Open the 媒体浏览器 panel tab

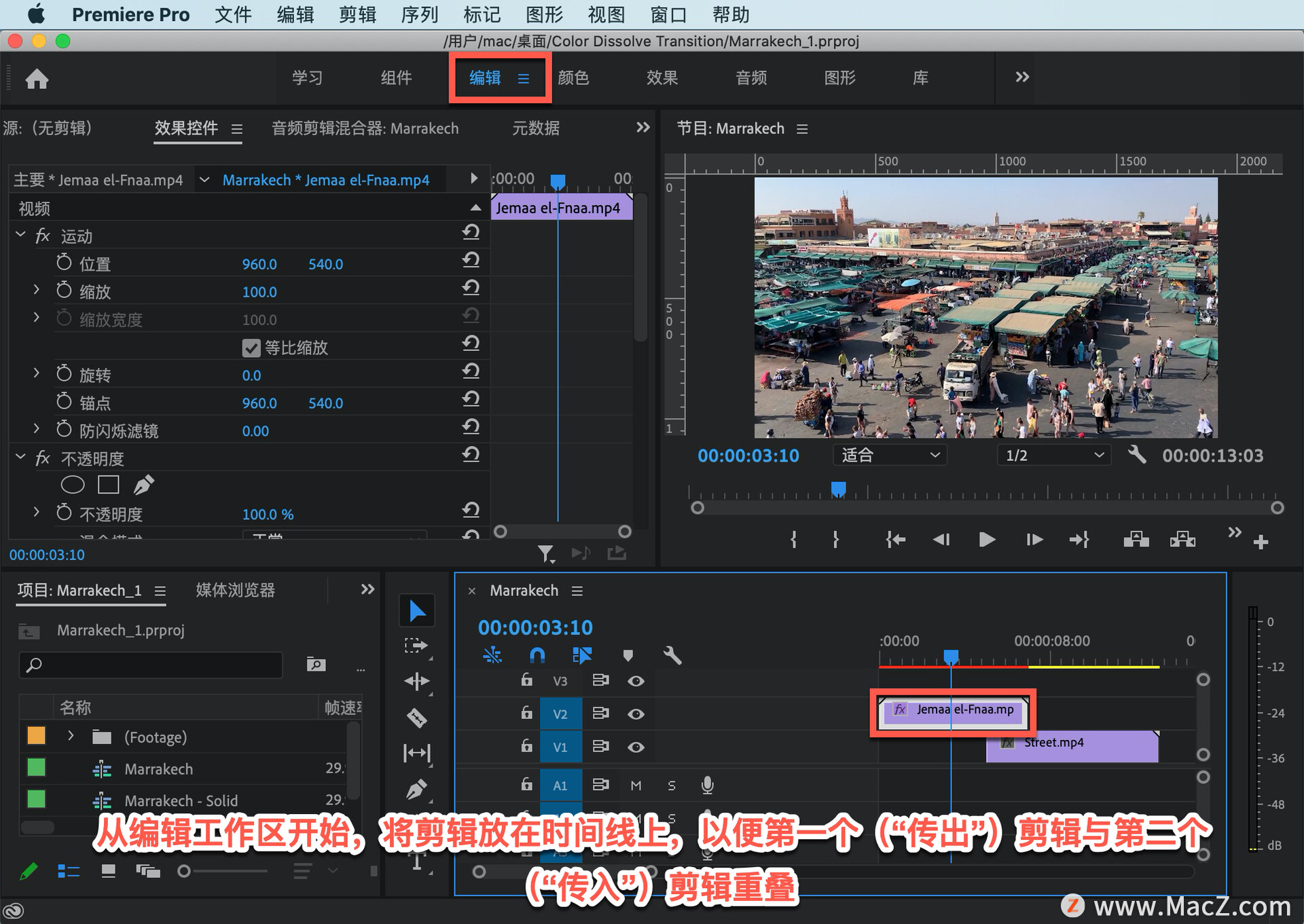pyautogui.click(x=235, y=590)
